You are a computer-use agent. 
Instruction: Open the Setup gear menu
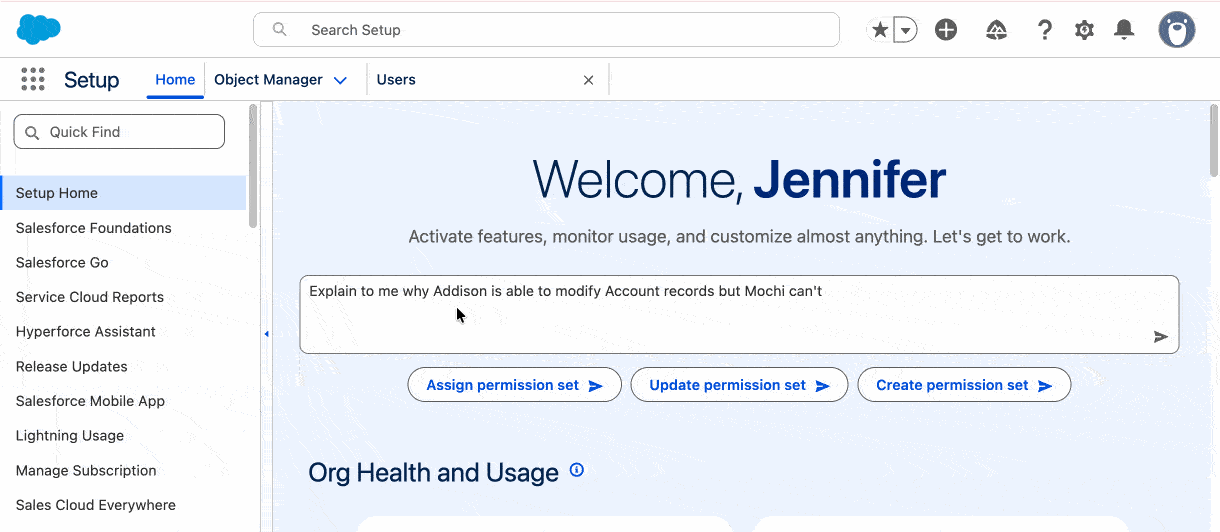point(1084,30)
